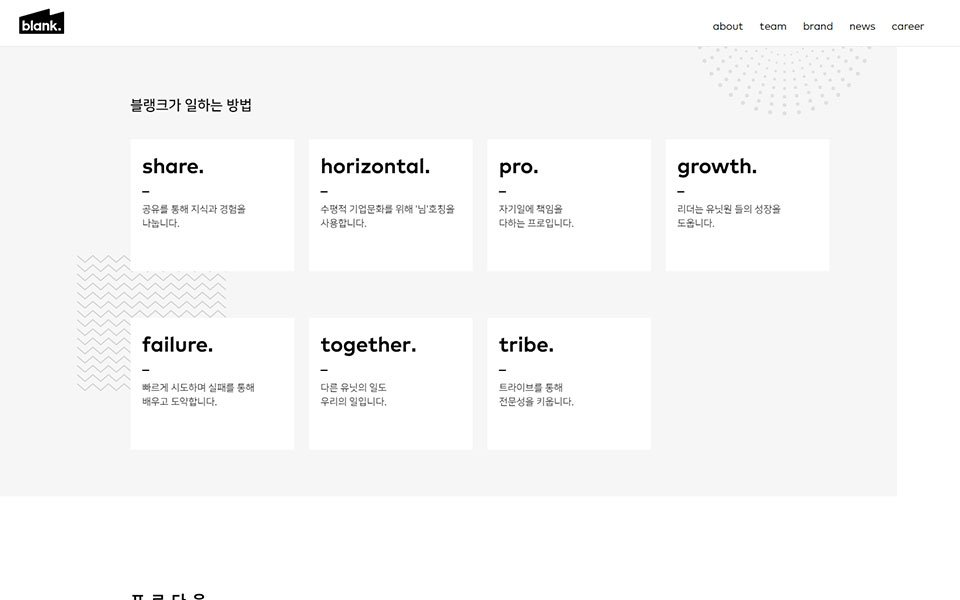
Task: Select the news navigation link
Action: (862, 26)
